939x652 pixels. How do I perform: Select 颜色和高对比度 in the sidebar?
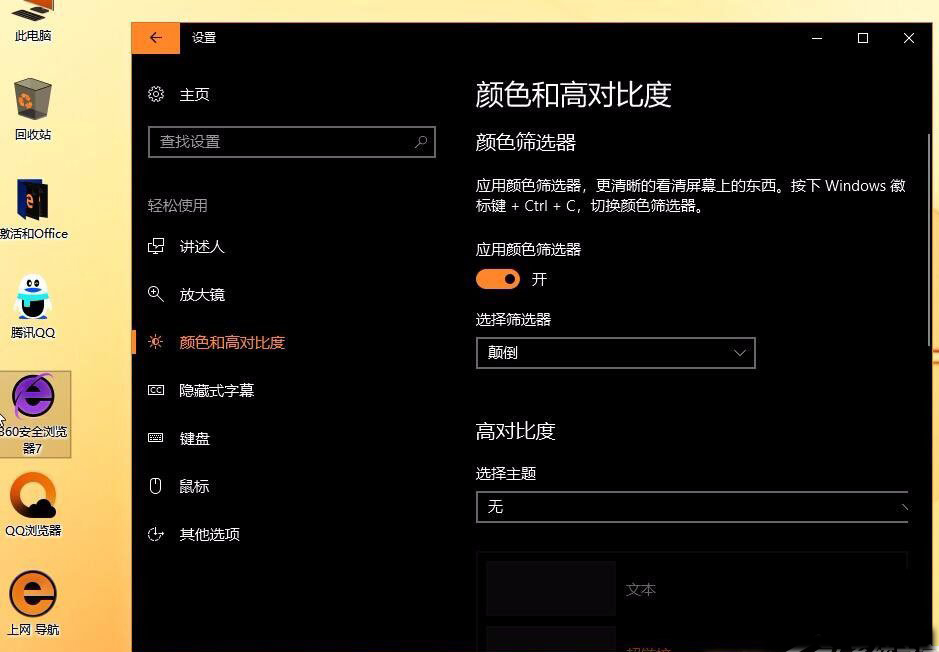tap(232, 342)
